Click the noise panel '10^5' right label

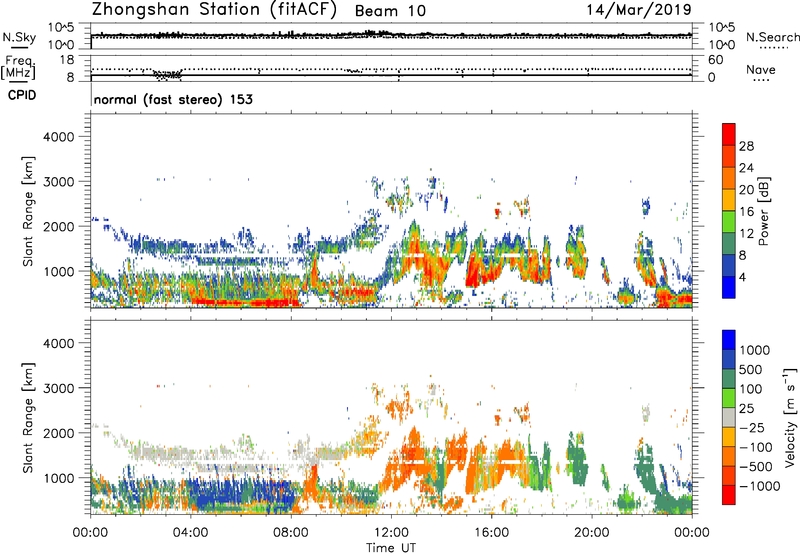[722, 27]
